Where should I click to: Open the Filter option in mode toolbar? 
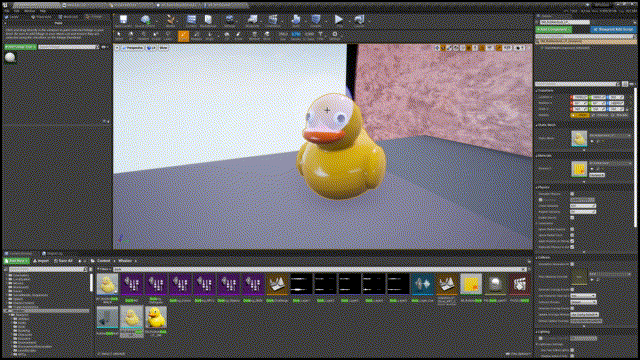pos(320,36)
